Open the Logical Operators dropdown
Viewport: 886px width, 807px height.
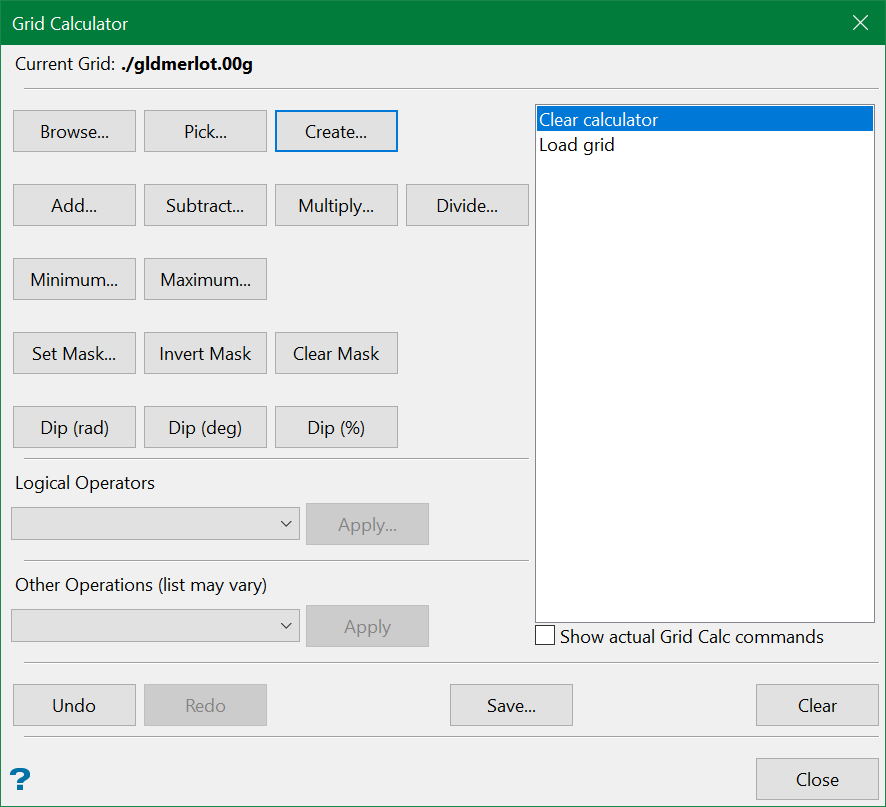point(155,524)
